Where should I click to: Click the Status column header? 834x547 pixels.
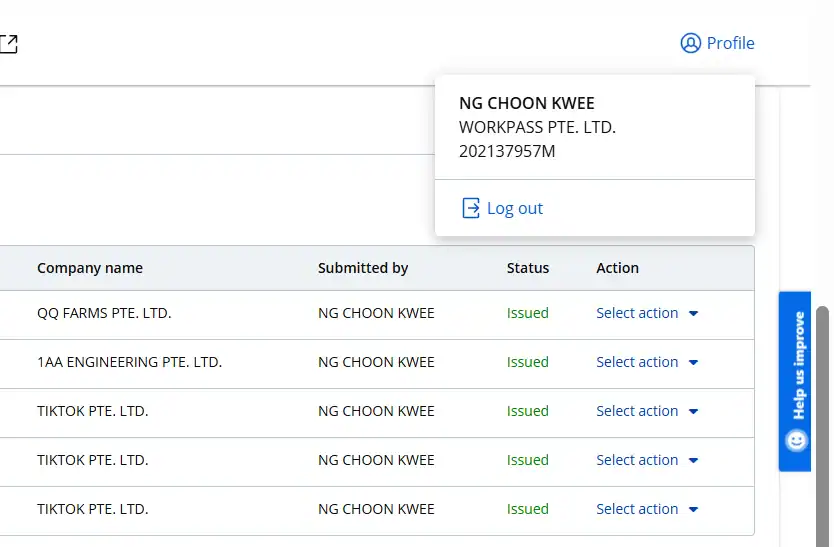click(x=528, y=268)
